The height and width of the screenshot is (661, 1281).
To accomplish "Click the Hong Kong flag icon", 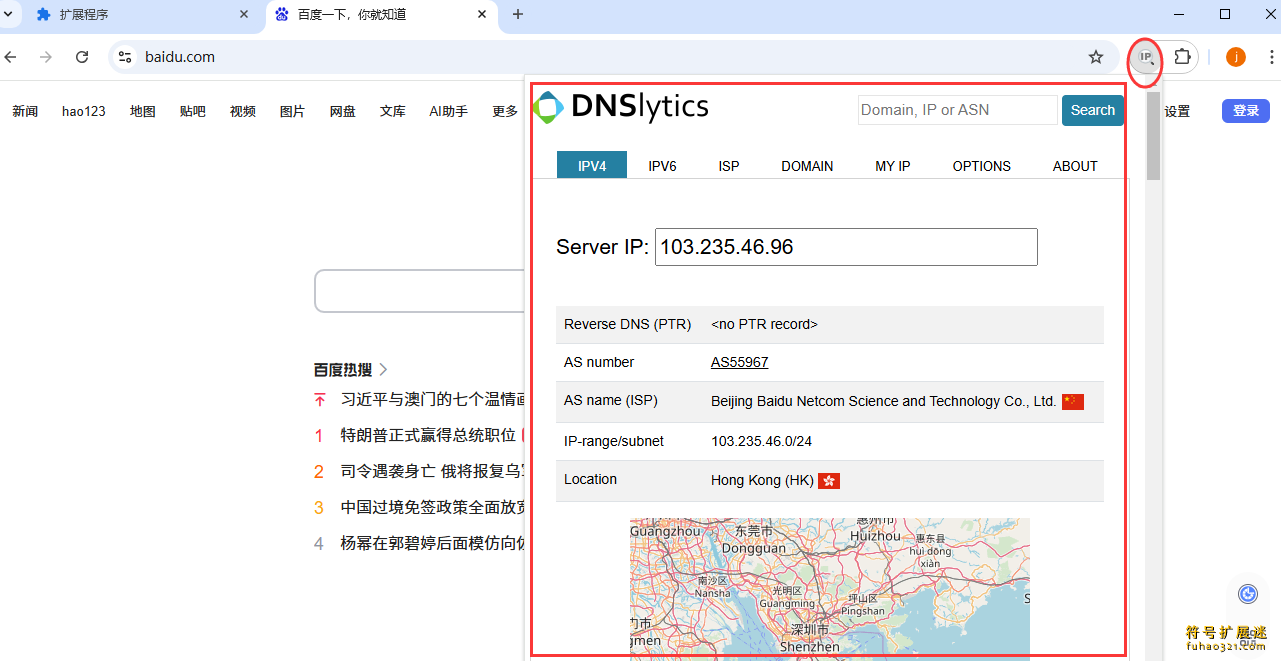I will [829, 481].
